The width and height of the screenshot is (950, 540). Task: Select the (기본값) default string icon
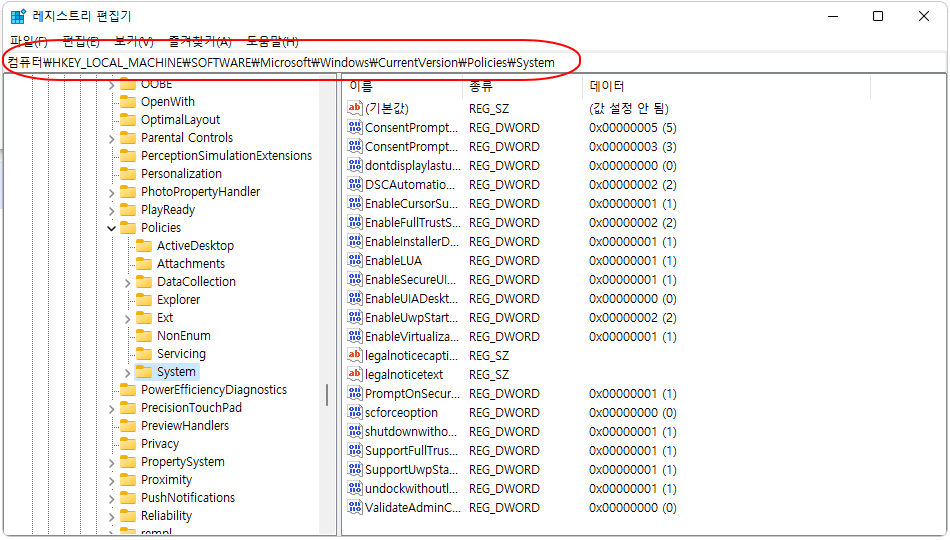[x=355, y=108]
